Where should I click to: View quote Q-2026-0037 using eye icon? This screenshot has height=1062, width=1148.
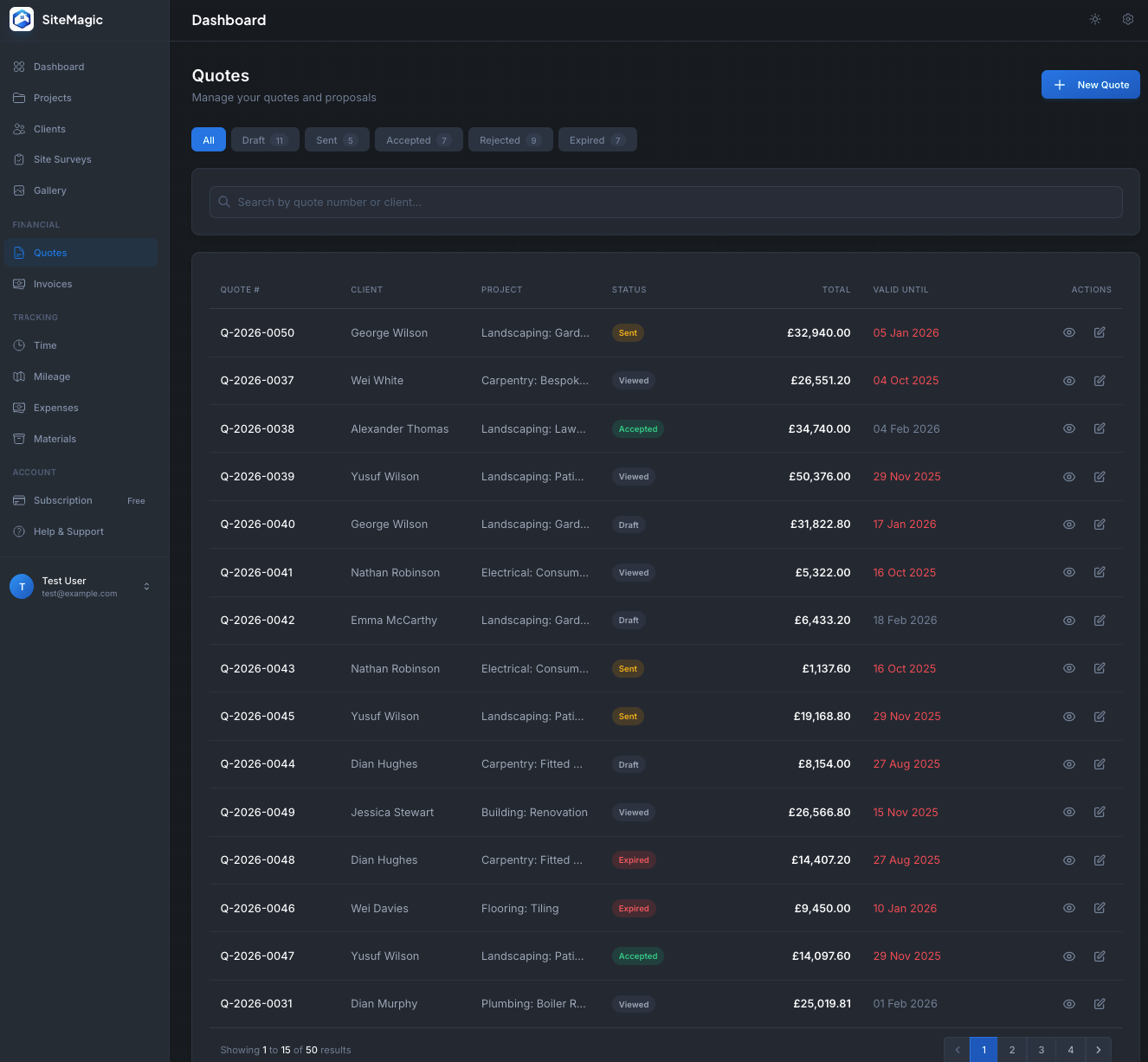pyautogui.click(x=1069, y=381)
